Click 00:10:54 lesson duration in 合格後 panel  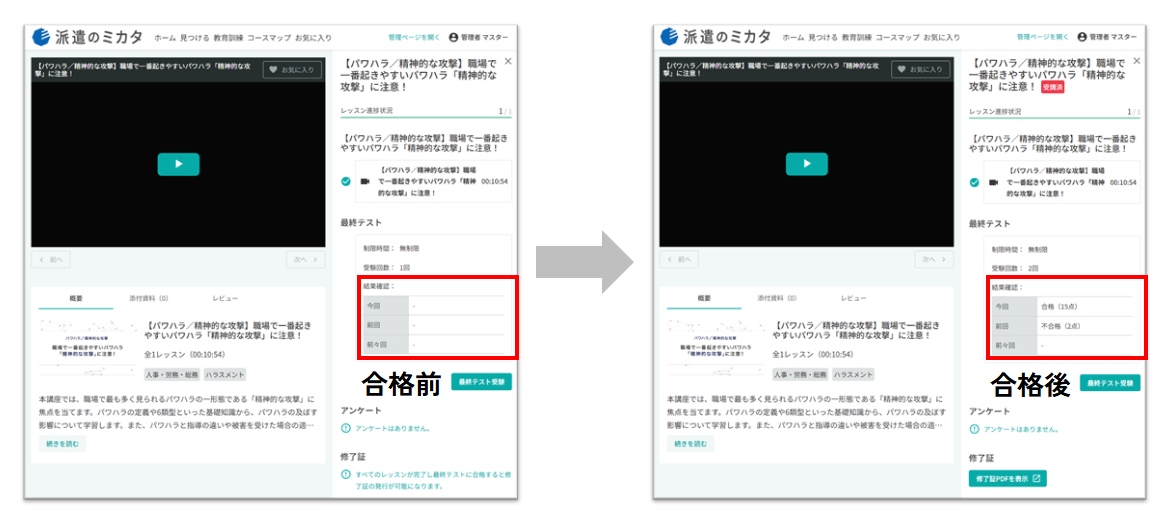click(1123, 182)
